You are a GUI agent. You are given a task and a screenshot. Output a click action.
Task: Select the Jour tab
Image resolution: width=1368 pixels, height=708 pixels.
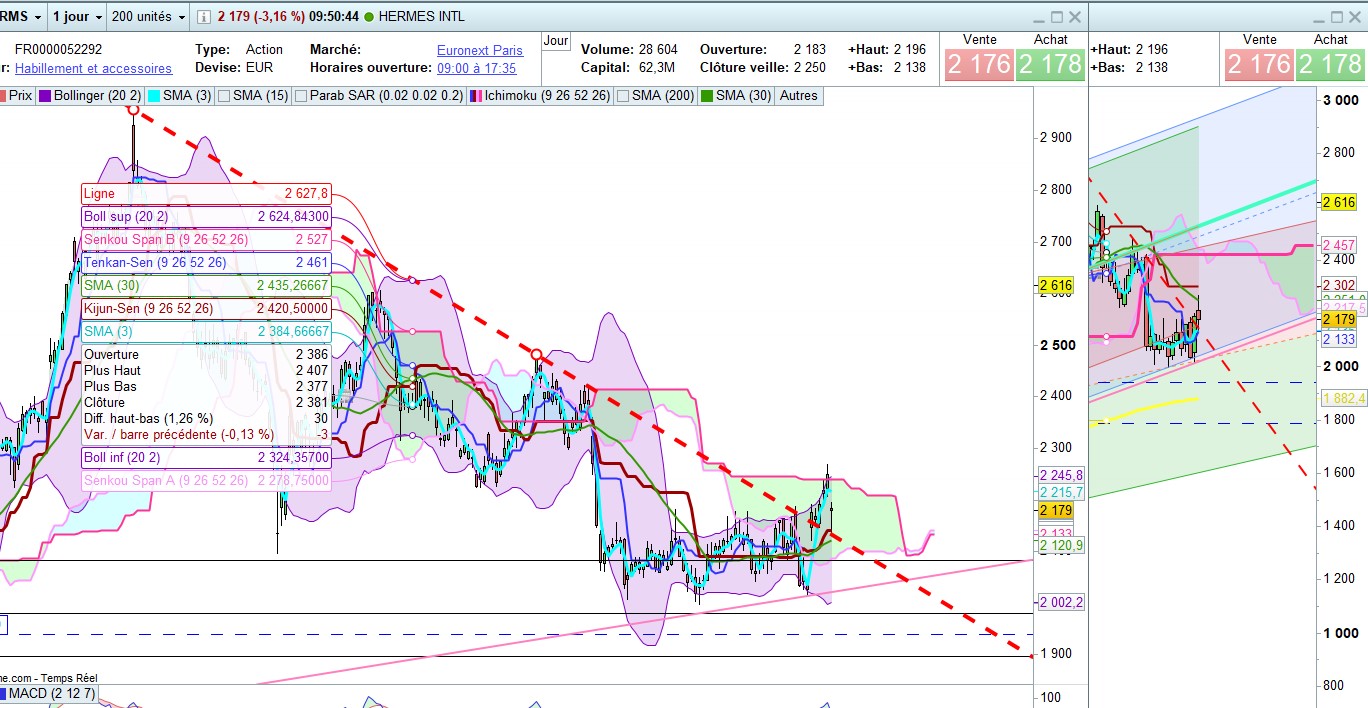pyautogui.click(x=556, y=41)
